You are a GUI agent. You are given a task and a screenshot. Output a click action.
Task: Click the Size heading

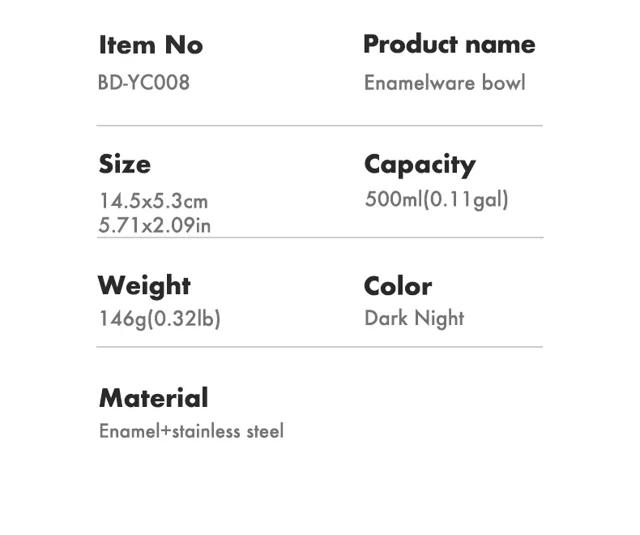coord(124,164)
